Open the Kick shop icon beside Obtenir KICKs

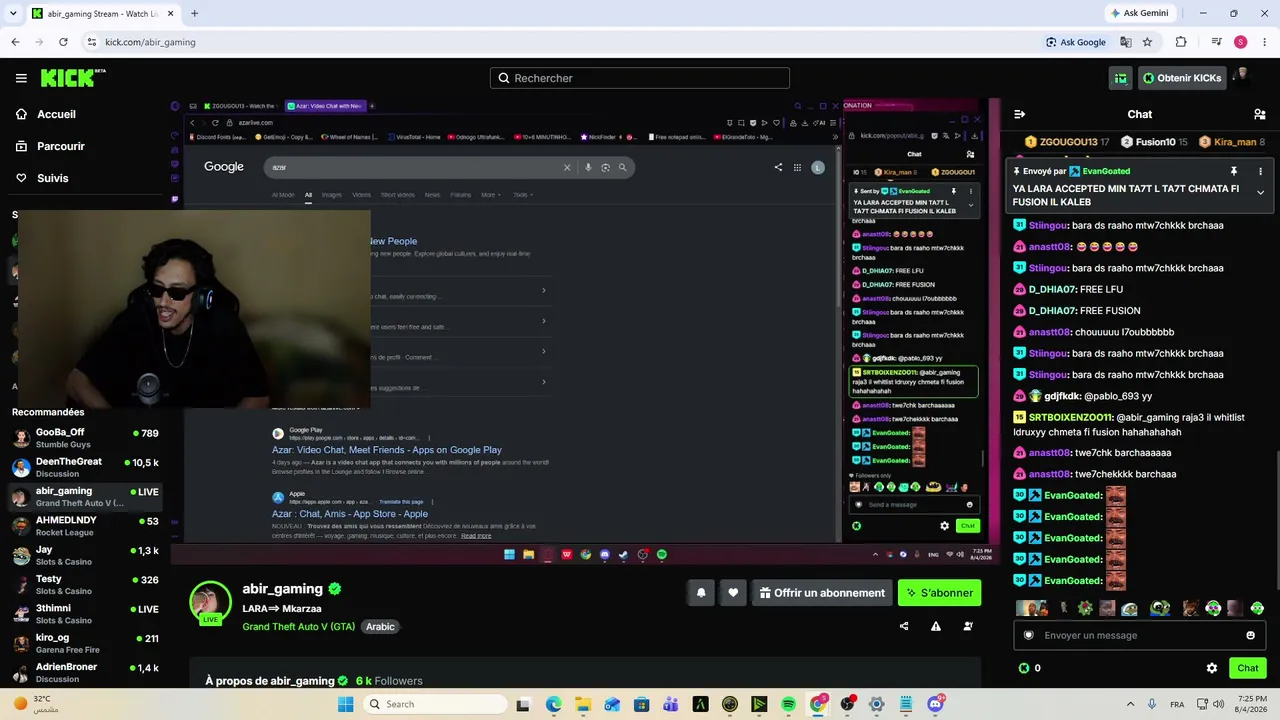click(1121, 78)
